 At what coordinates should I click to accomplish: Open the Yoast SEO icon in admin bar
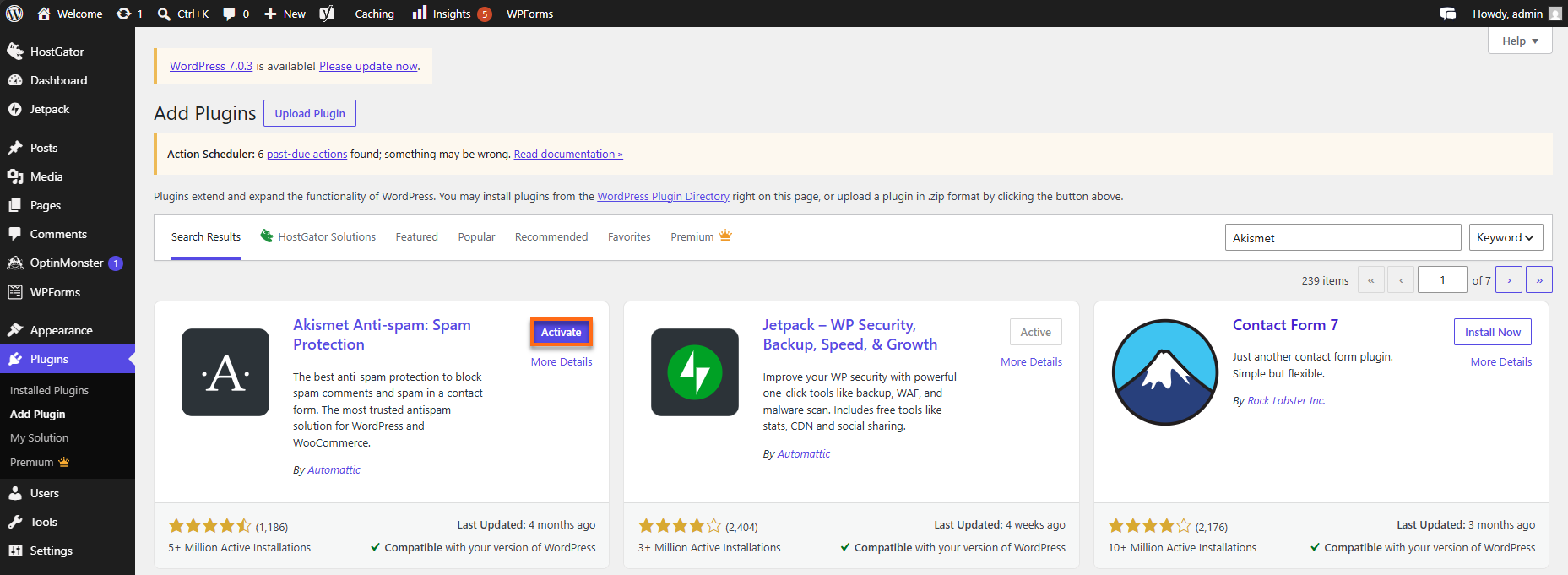[328, 14]
